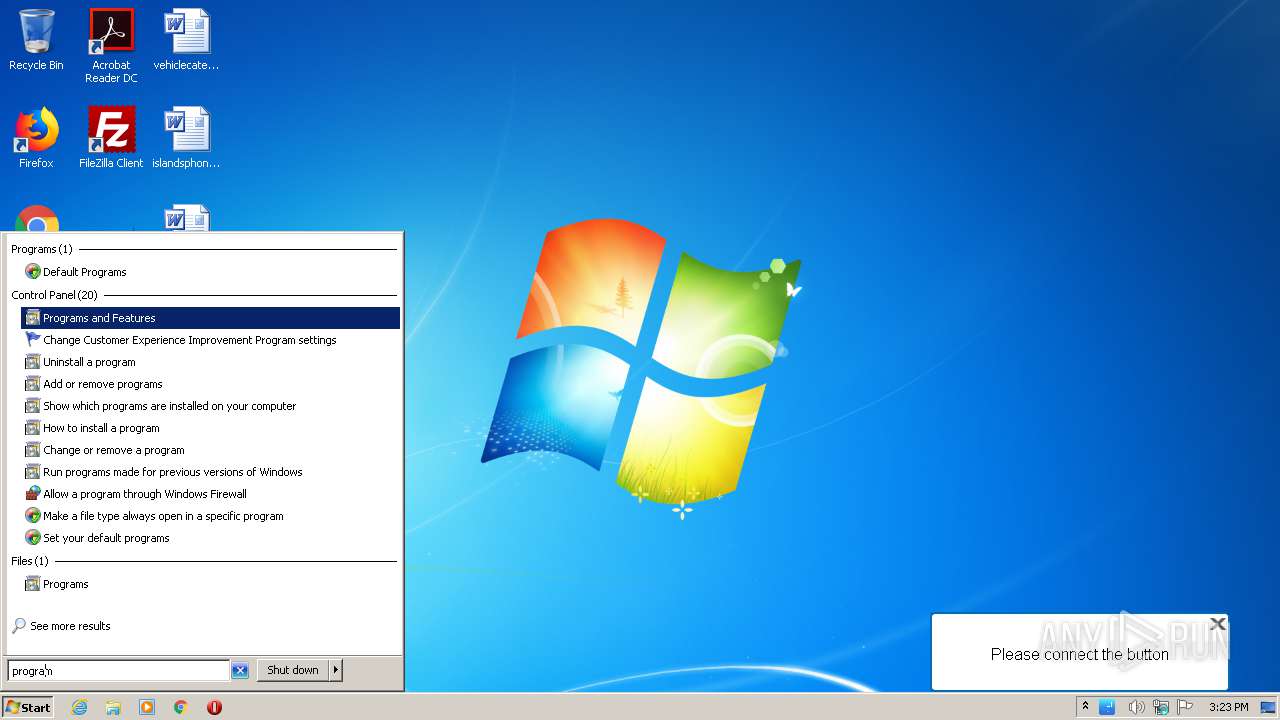Screen dimensions: 1280x720
Task: Show hidden tray icons arrow
Action: point(1085,707)
